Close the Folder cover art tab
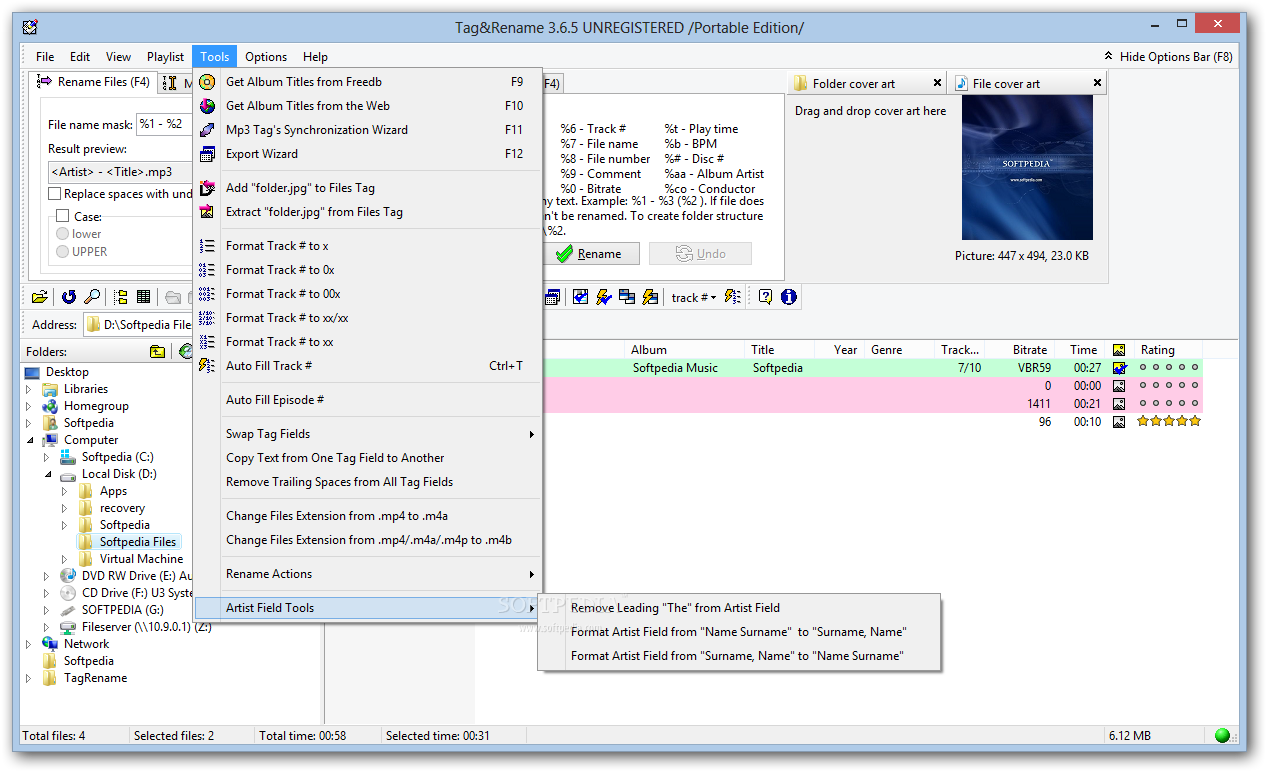Viewport: 1267px width, 772px height. pos(937,83)
